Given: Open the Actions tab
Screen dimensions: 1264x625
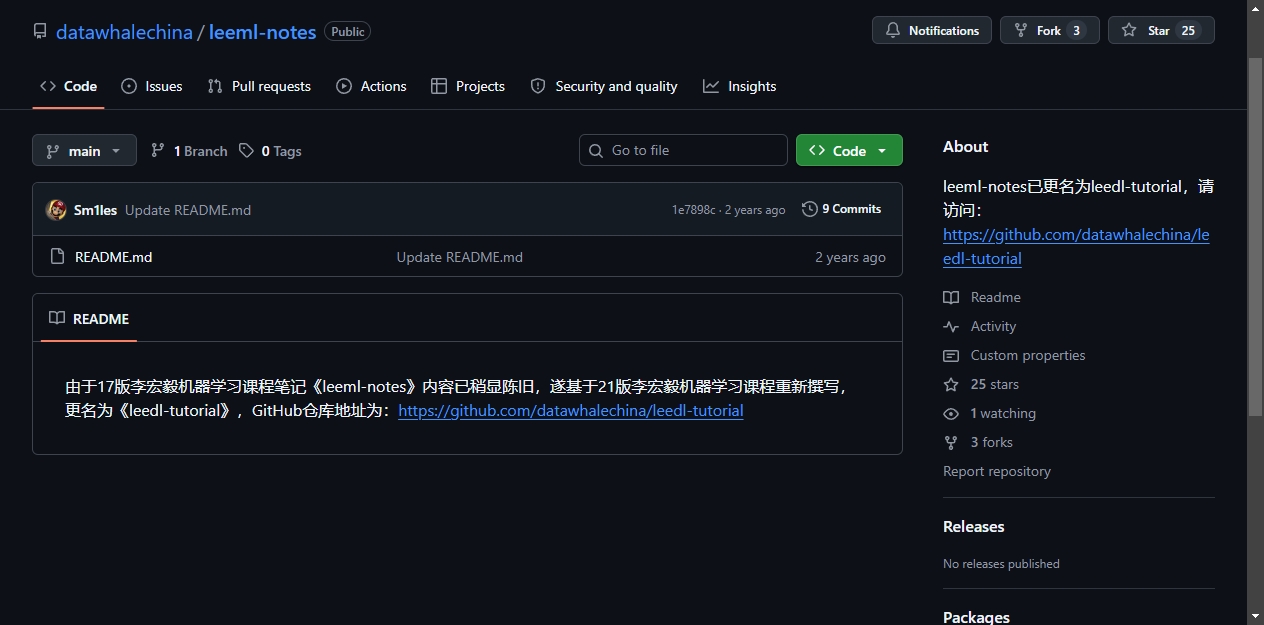Looking at the screenshot, I should point(371,86).
